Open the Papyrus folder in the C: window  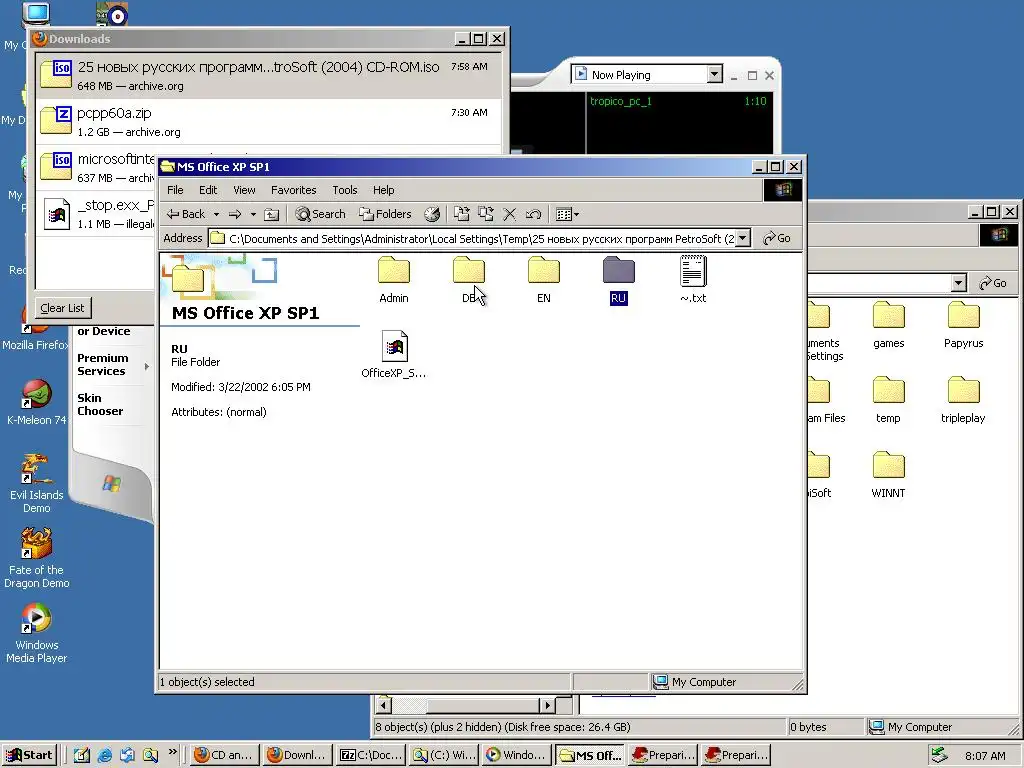pos(963,325)
